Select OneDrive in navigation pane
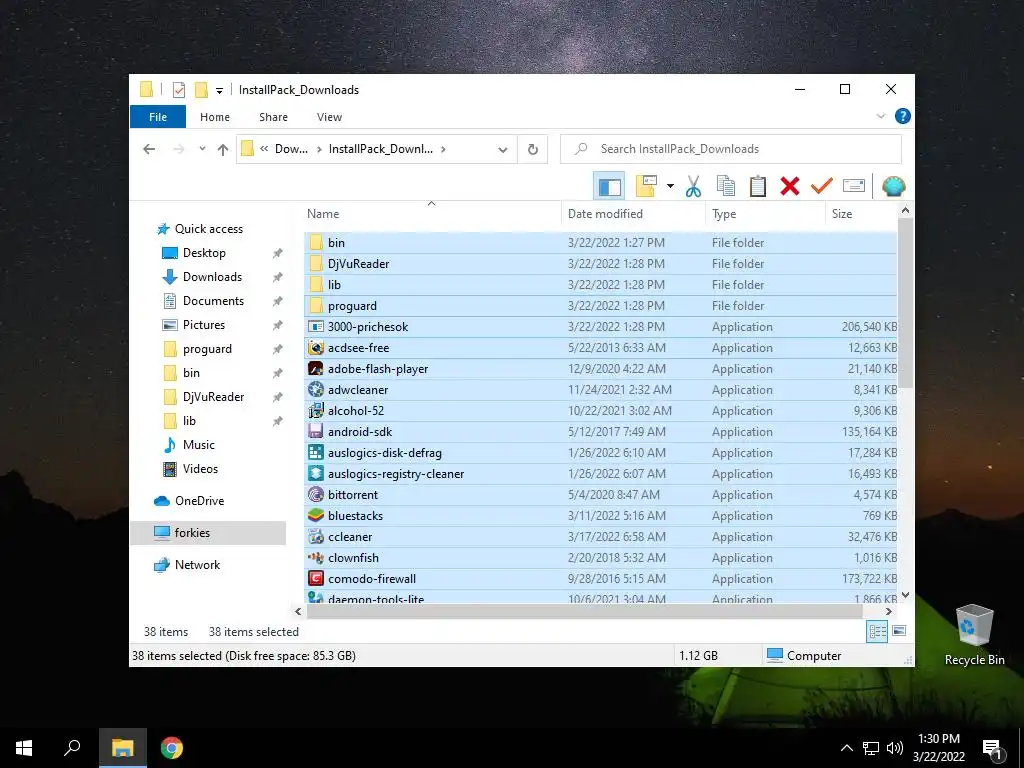 [x=199, y=501]
